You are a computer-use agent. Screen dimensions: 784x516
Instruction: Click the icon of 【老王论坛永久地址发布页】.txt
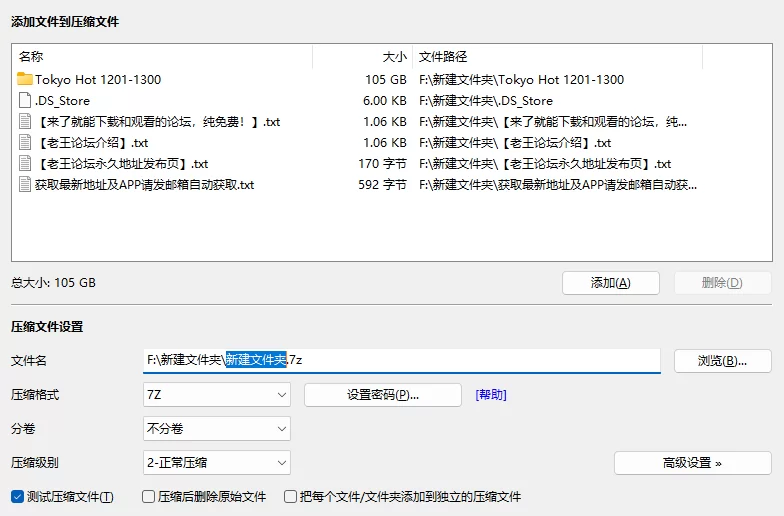(24, 164)
